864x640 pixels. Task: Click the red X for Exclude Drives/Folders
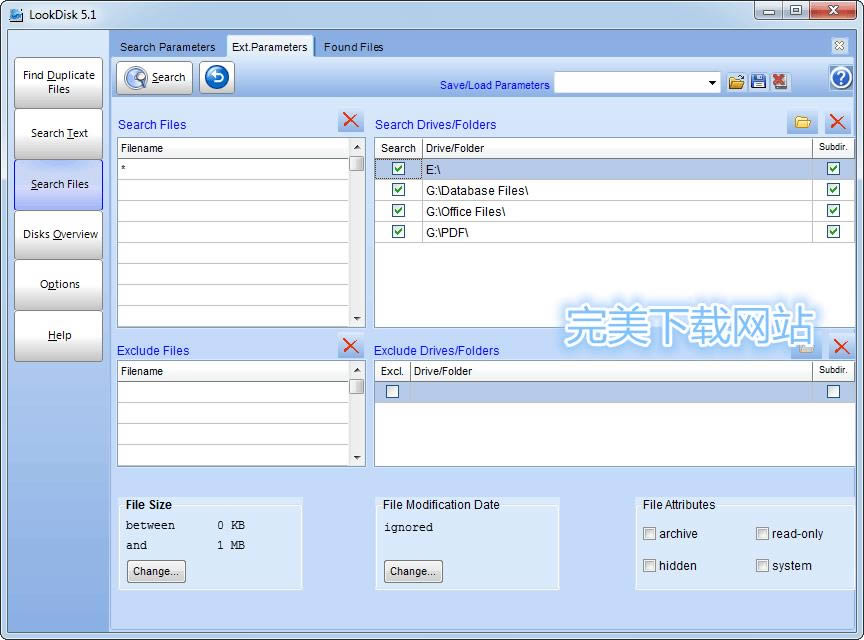841,347
